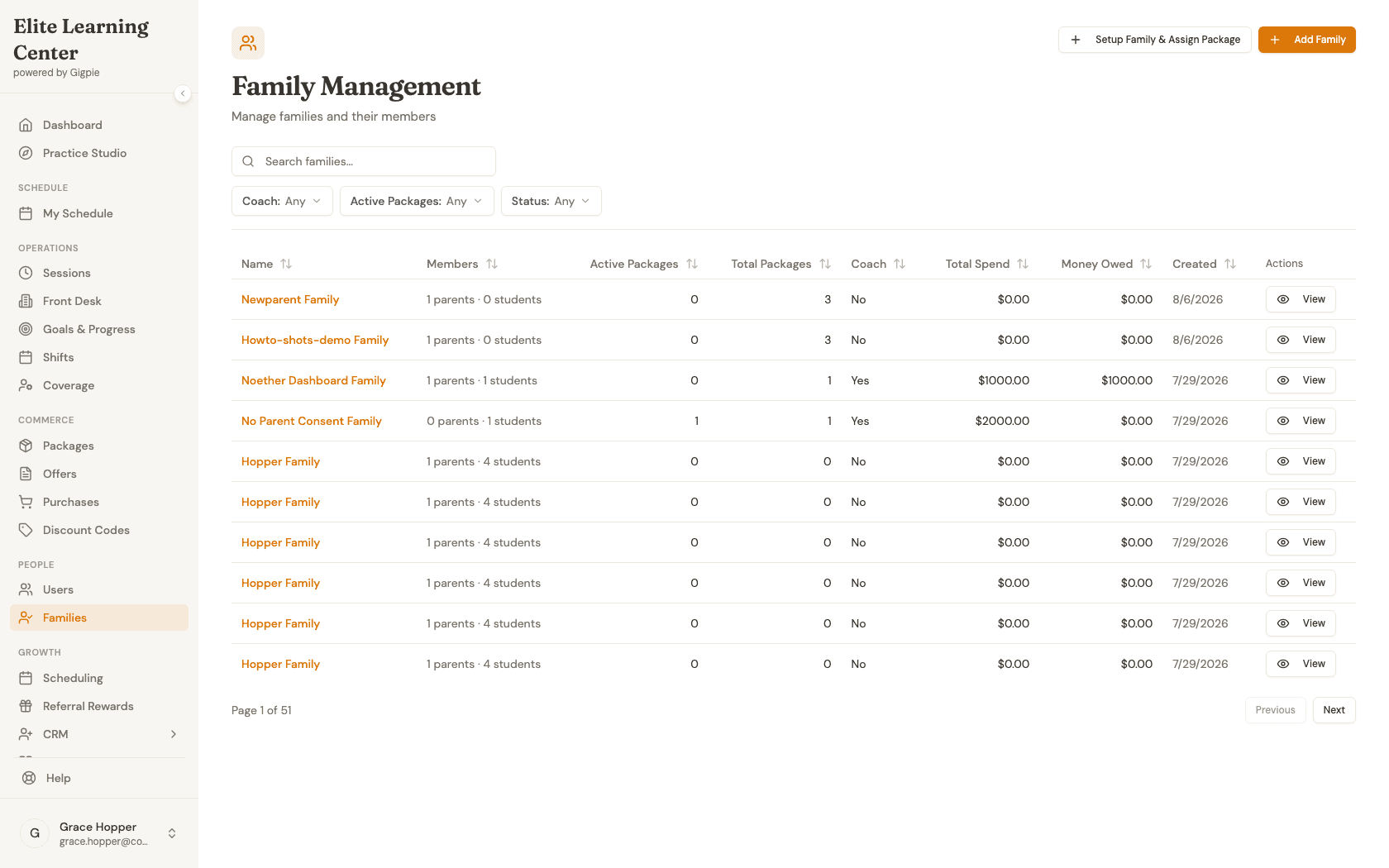Viewport: 1389px width, 868px height.
Task: Open My Schedule page
Action: click(x=99, y=213)
